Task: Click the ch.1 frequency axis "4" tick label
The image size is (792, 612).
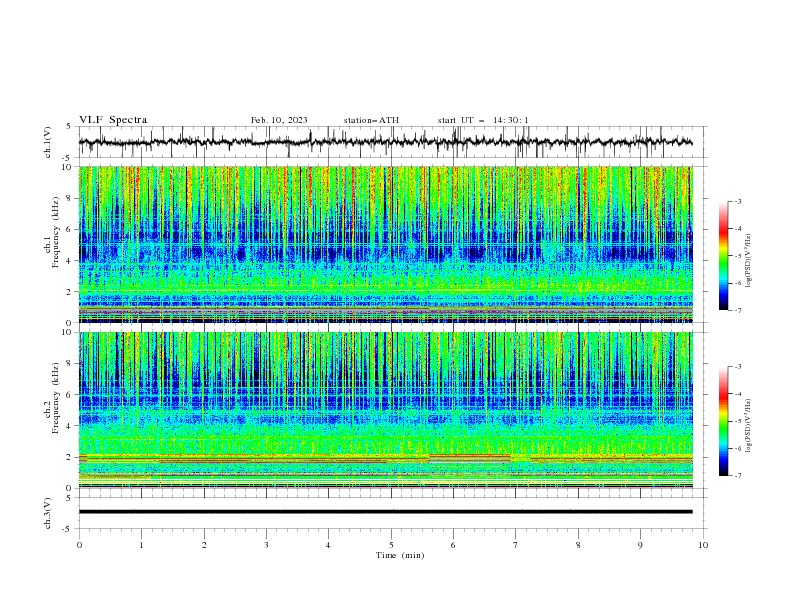Action: coord(71,261)
